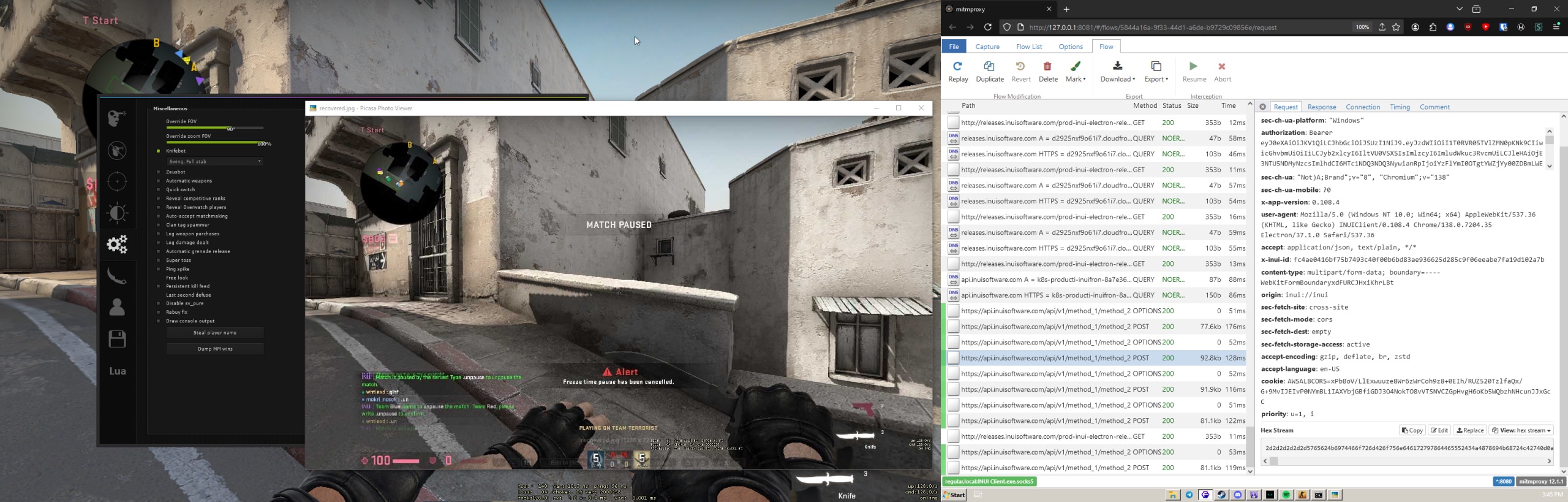Switch to the Capture tab
Image resolution: width=1568 pixels, height=502 pixels.
coord(987,47)
